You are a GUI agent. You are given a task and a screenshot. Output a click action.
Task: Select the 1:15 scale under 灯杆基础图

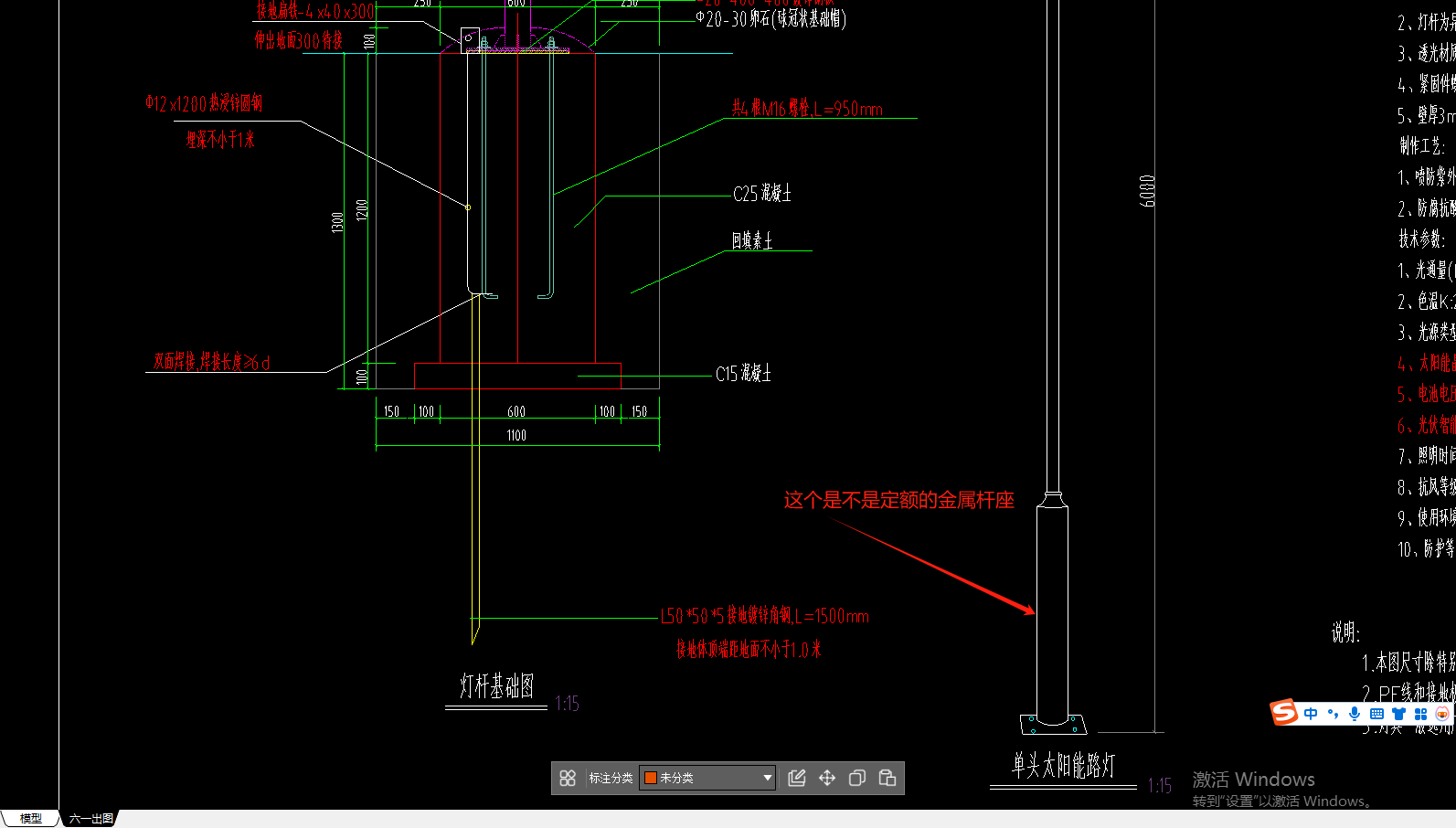(x=567, y=703)
